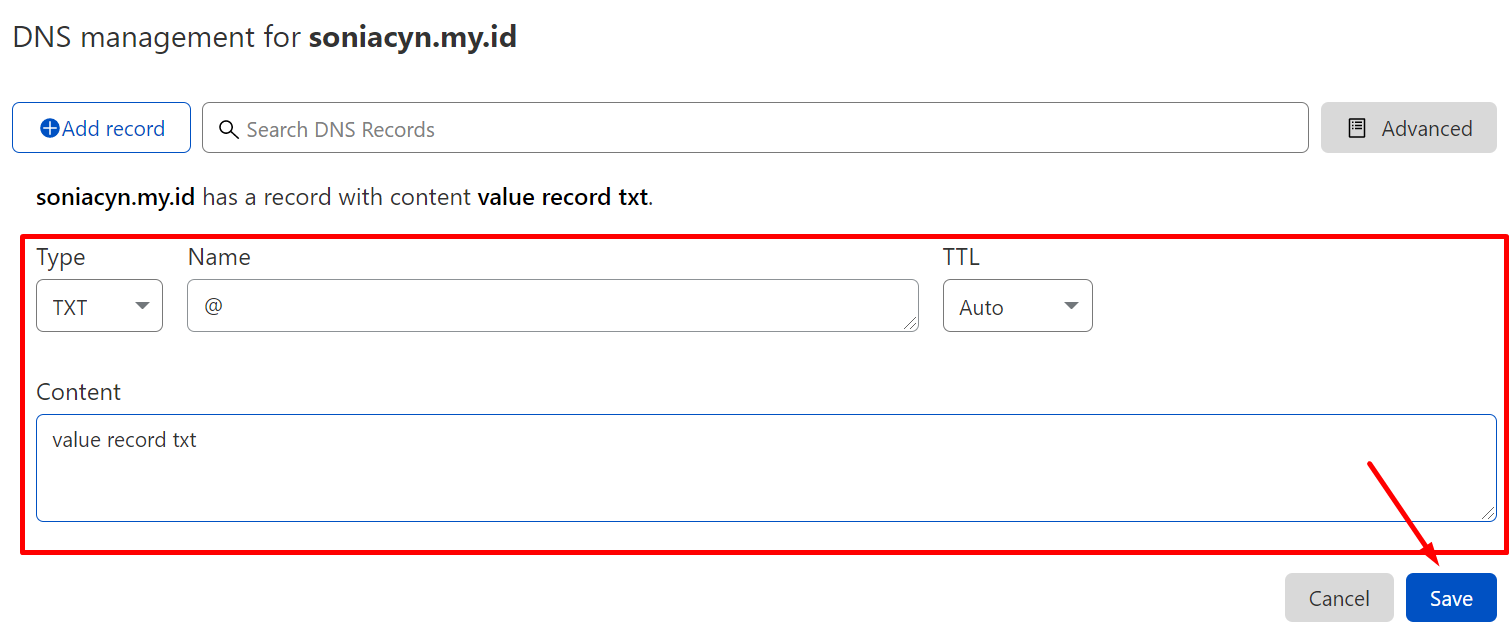Save the TXT record
1512x644 pixels.
pos(1451,598)
